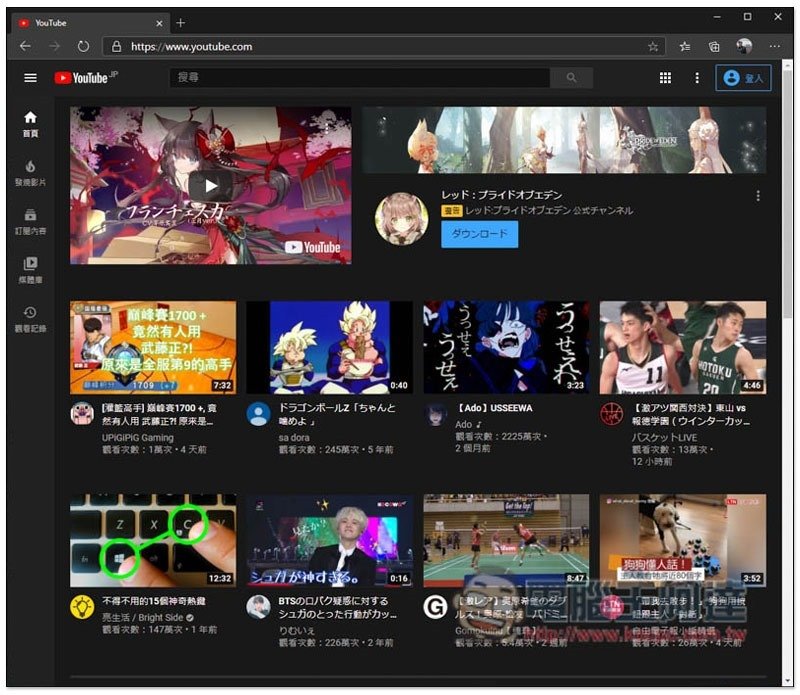This screenshot has height=695, width=800.
Task: Open the hamburger guide menu
Action: pos(30,78)
